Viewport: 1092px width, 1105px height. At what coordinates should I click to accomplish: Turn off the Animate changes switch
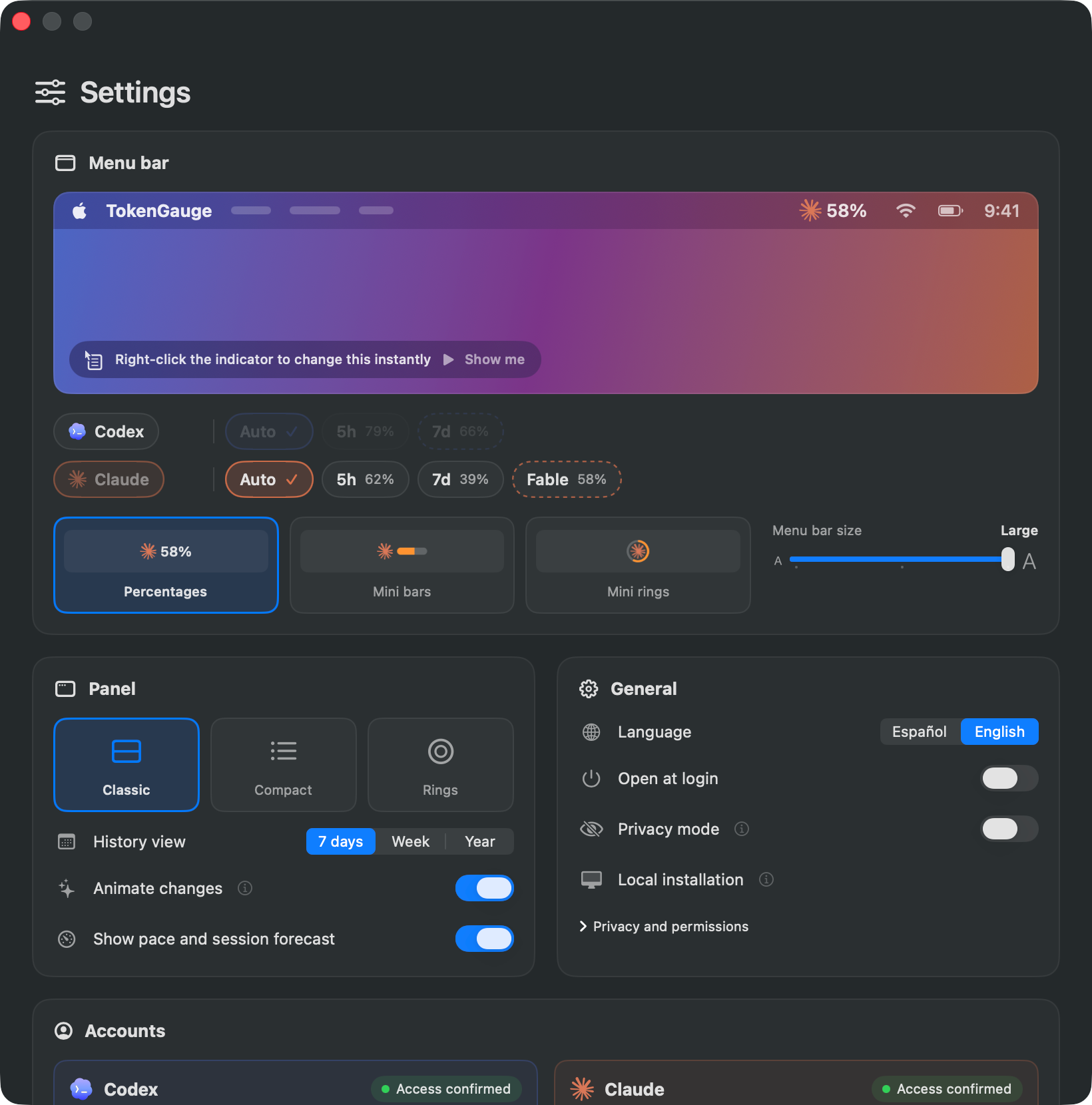click(485, 888)
